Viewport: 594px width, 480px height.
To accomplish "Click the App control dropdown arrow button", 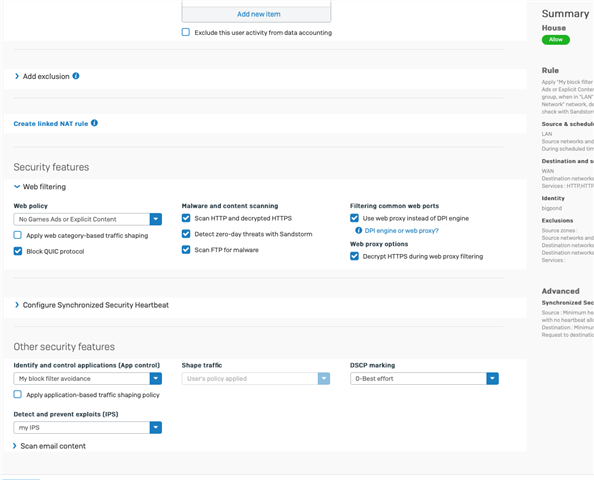I will [156, 378].
